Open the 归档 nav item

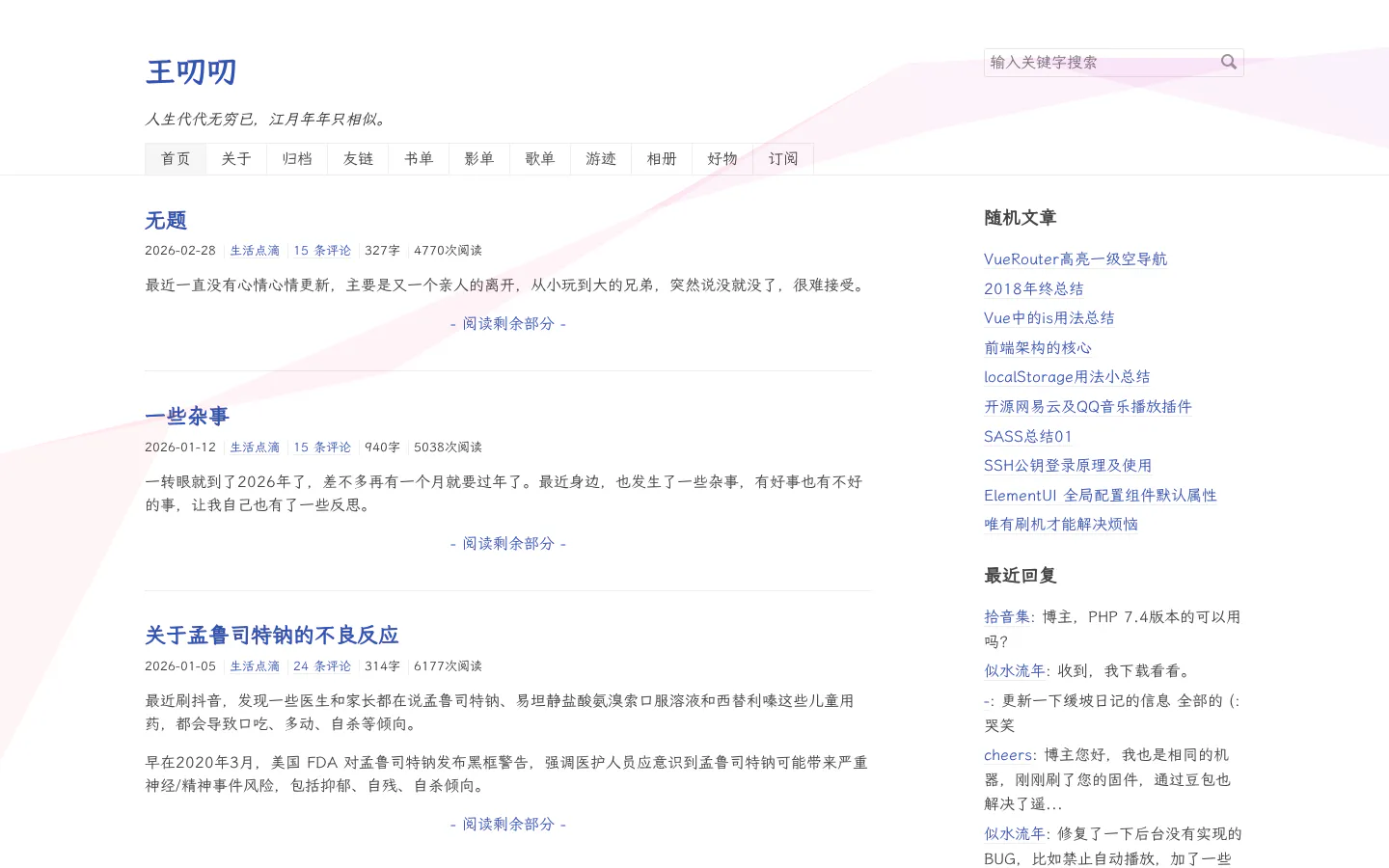pyautogui.click(x=297, y=159)
